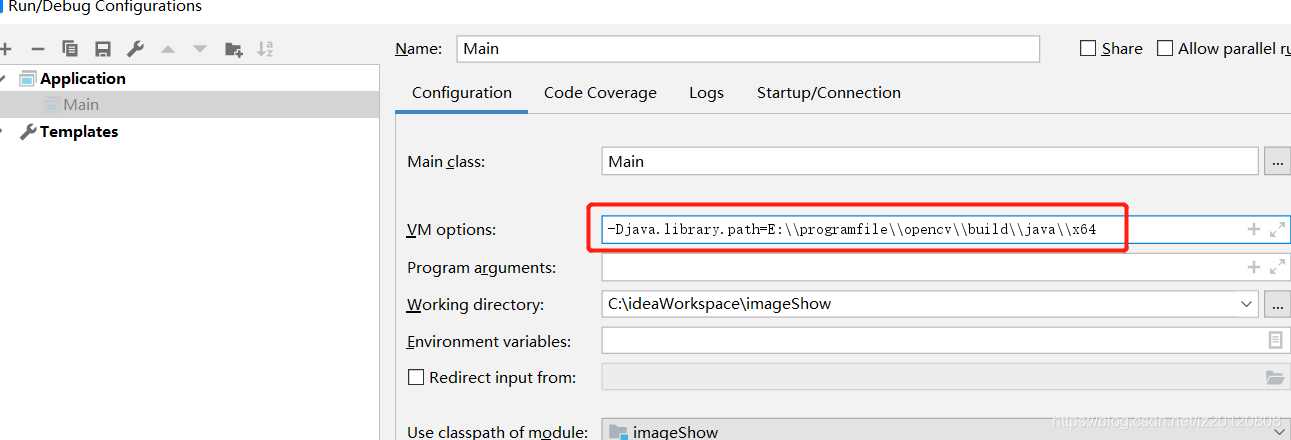Click the Copy Configuration icon
This screenshot has height=440, width=1291.
tap(70, 49)
